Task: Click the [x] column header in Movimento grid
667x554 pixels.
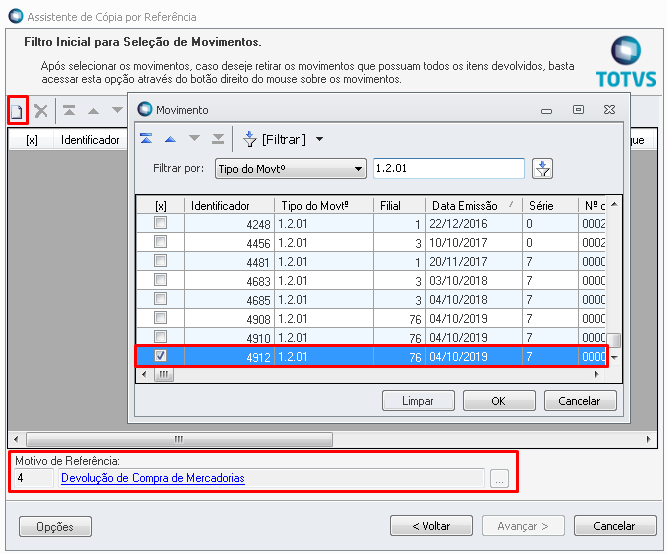Action: coord(161,206)
